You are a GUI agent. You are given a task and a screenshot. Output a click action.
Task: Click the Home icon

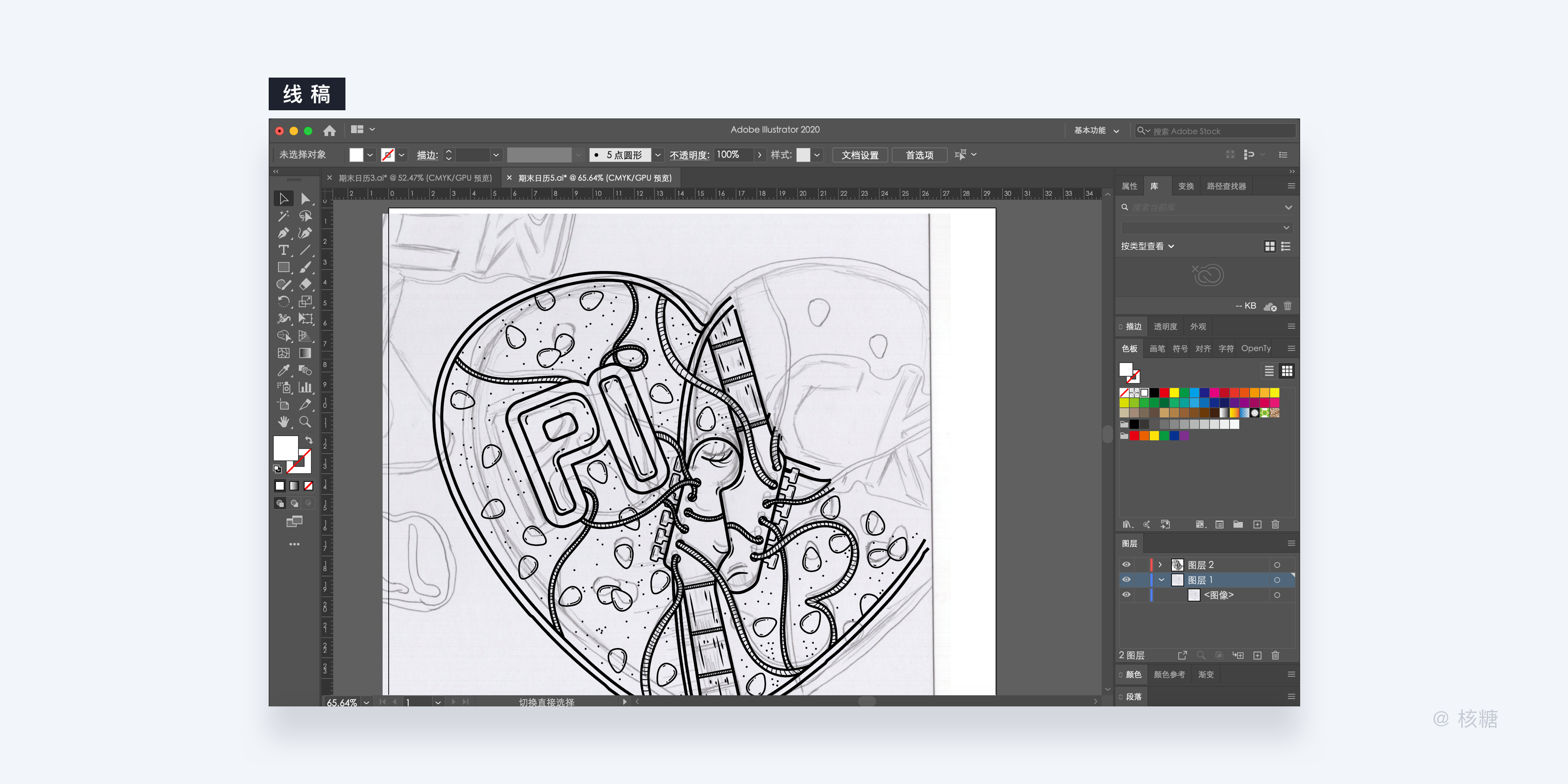329,130
